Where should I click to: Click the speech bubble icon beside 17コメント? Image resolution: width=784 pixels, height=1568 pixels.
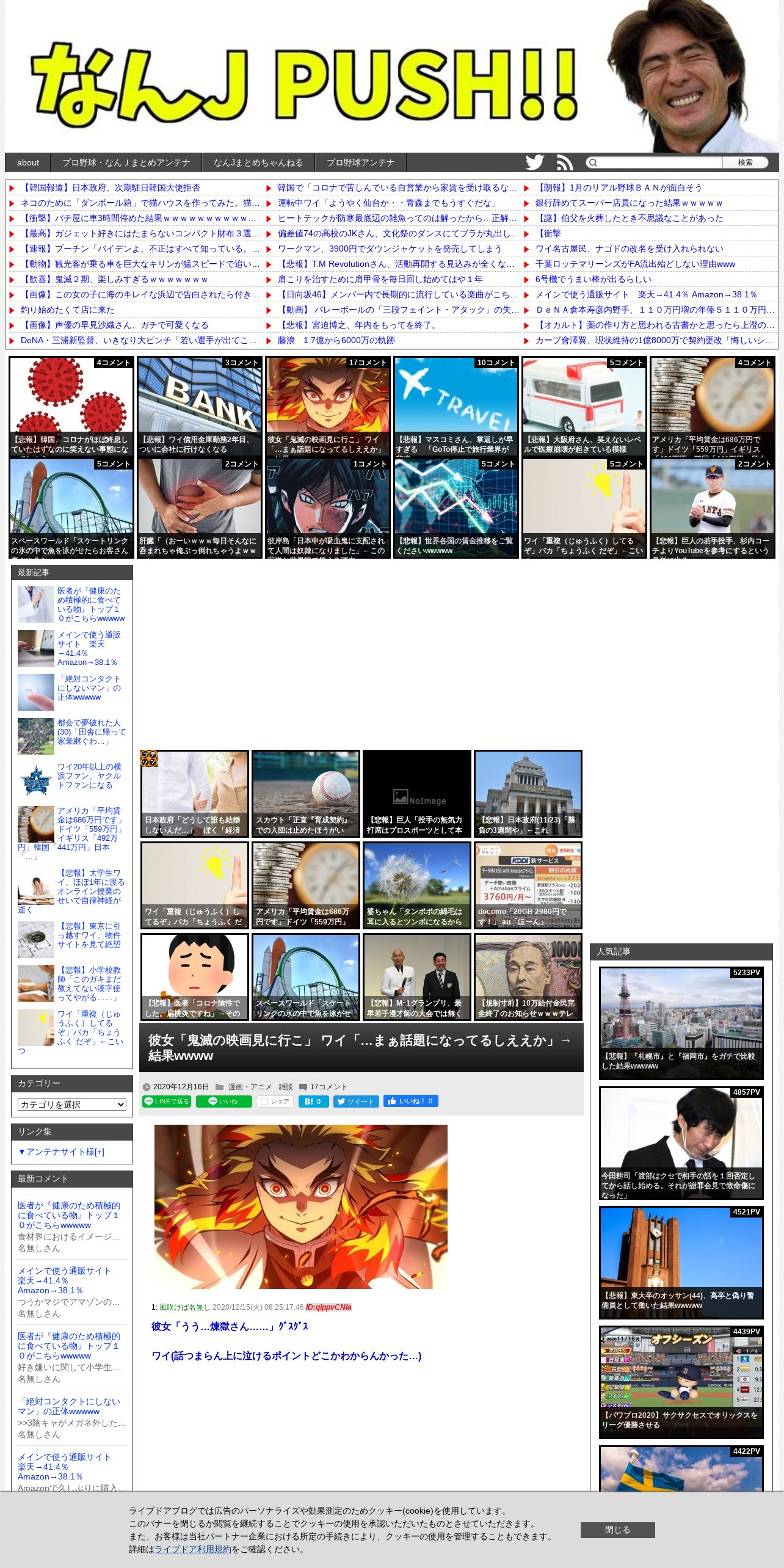pyautogui.click(x=303, y=1087)
